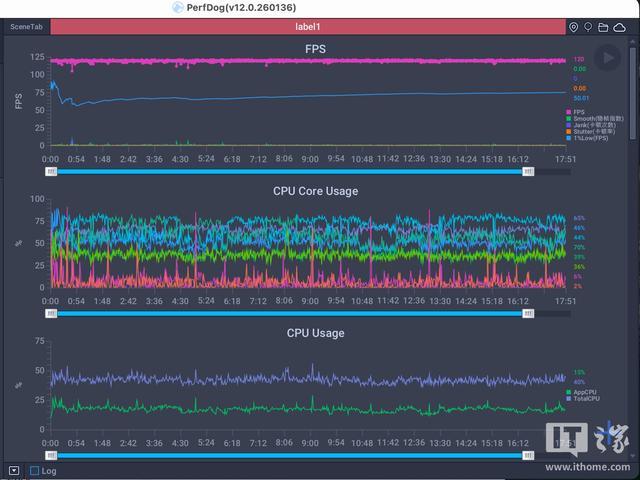
Task: Click the vertical scrollbar on the right side
Action: point(633,94)
